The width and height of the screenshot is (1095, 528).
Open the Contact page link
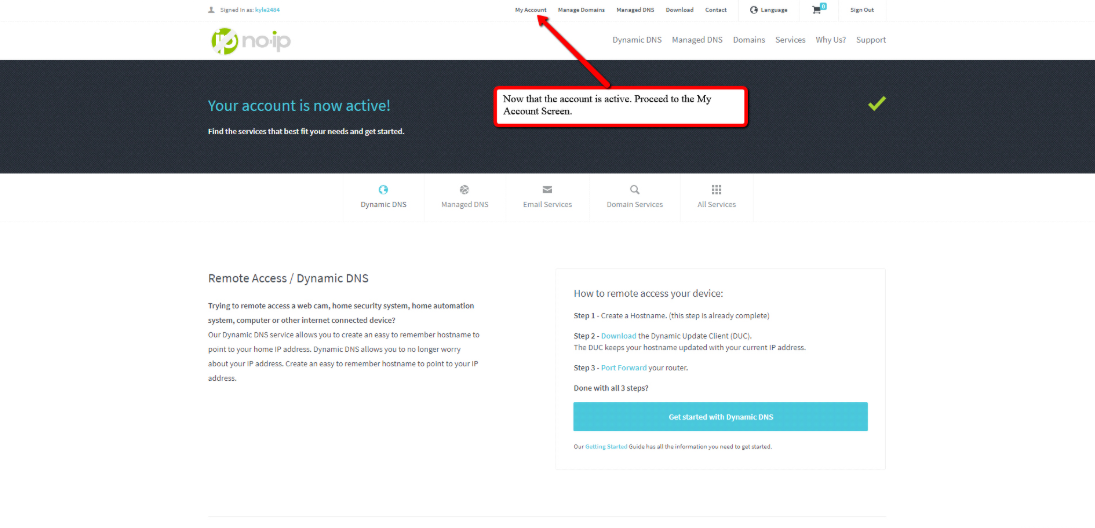coord(716,10)
